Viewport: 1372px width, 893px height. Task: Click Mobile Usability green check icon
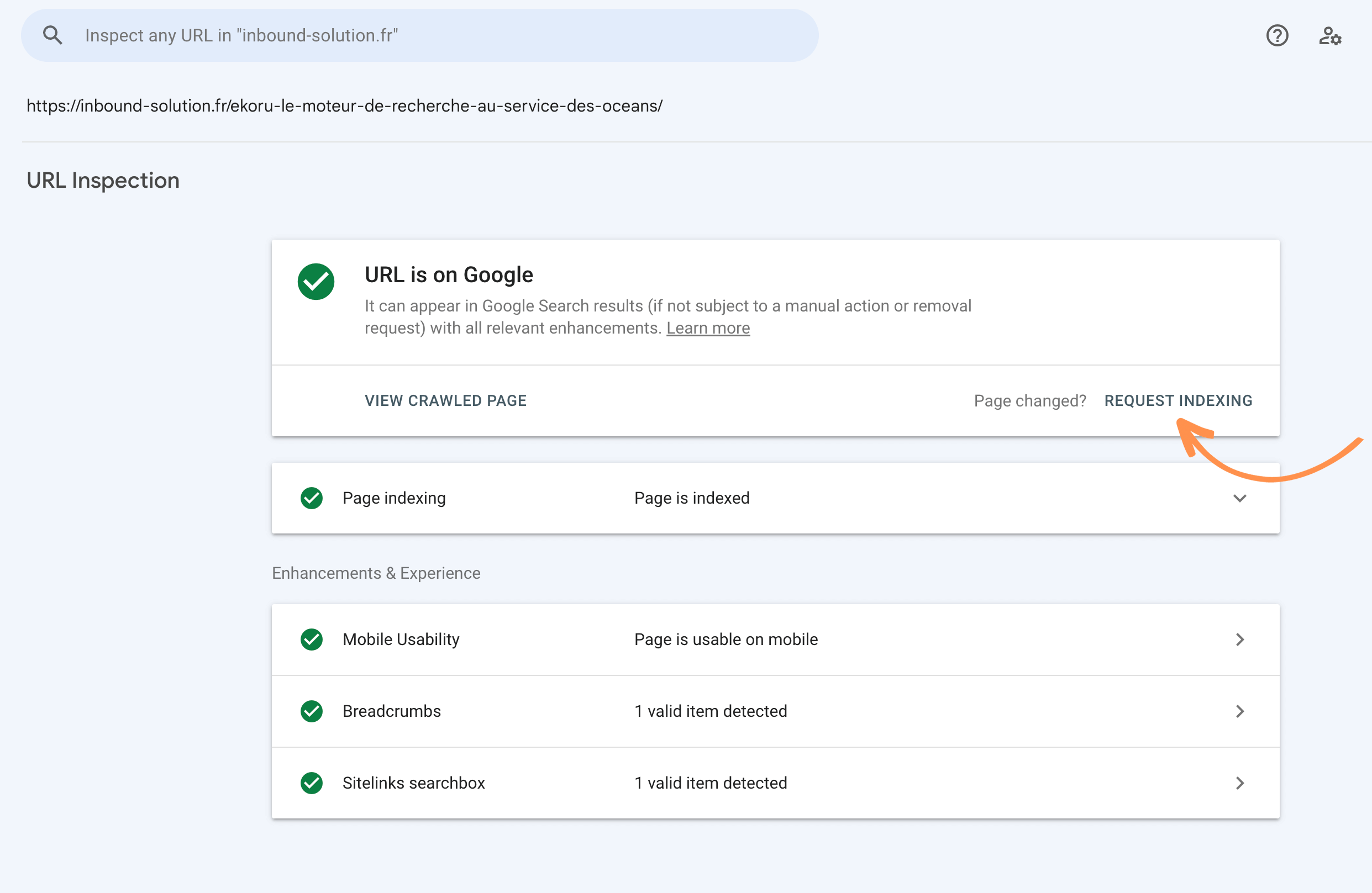[x=311, y=640]
